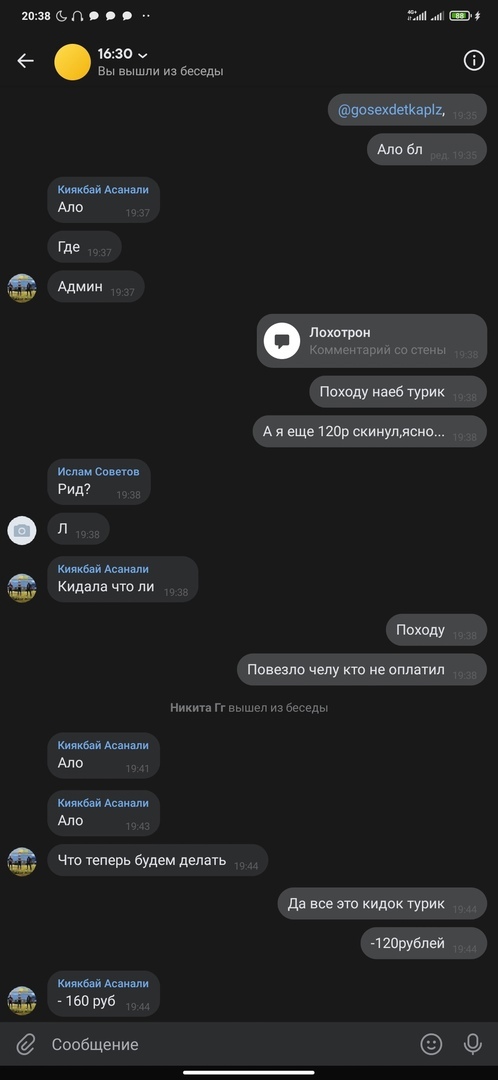The height and width of the screenshot is (1080, 498).
Task: Tap avatar next to '- 160 руб' message
Action: pyautogui.click(x=22, y=1000)
